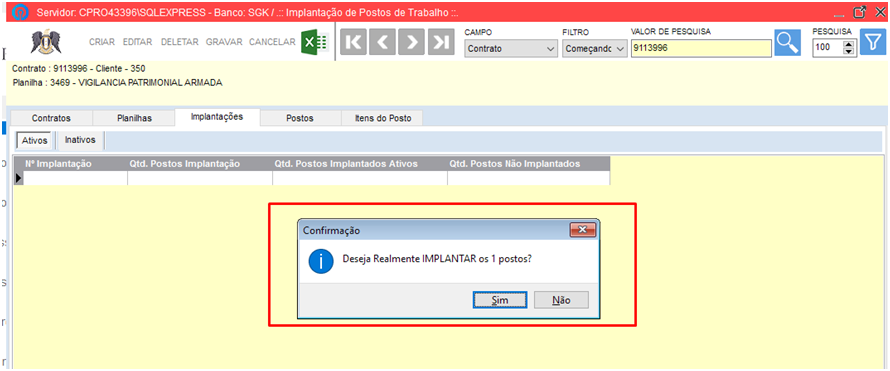Export data with the Excel icon
The width and height of the screenshot is (890, 371).
314,42
